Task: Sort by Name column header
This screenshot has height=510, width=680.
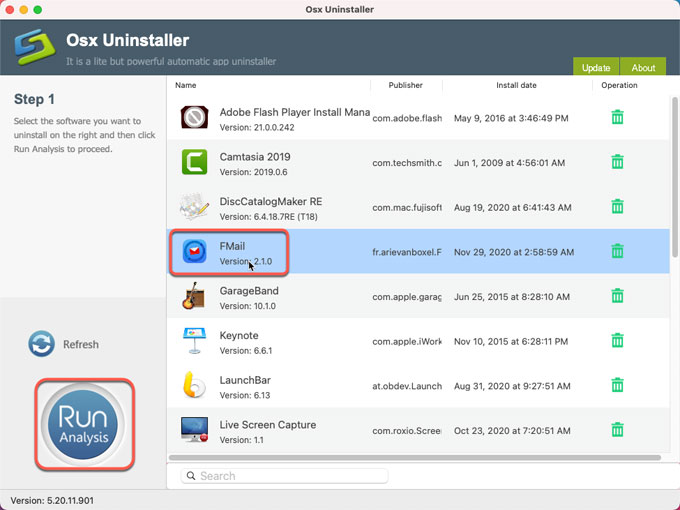Action: coord(186,85)
